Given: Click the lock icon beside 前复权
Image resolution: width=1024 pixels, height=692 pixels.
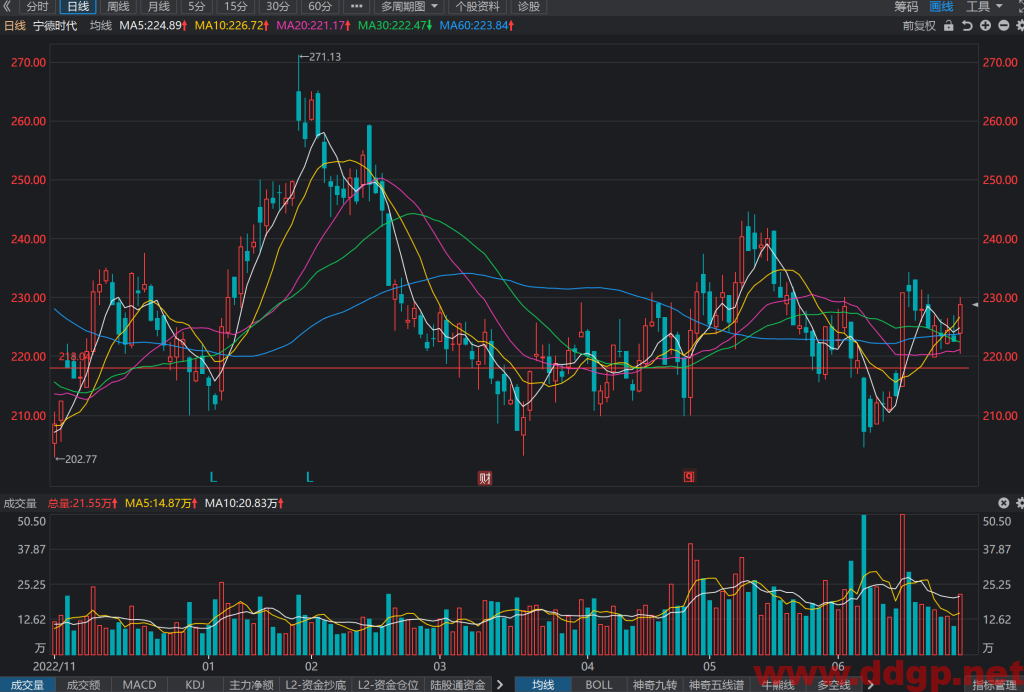Looking at the screenshot, I should (949, 25).
